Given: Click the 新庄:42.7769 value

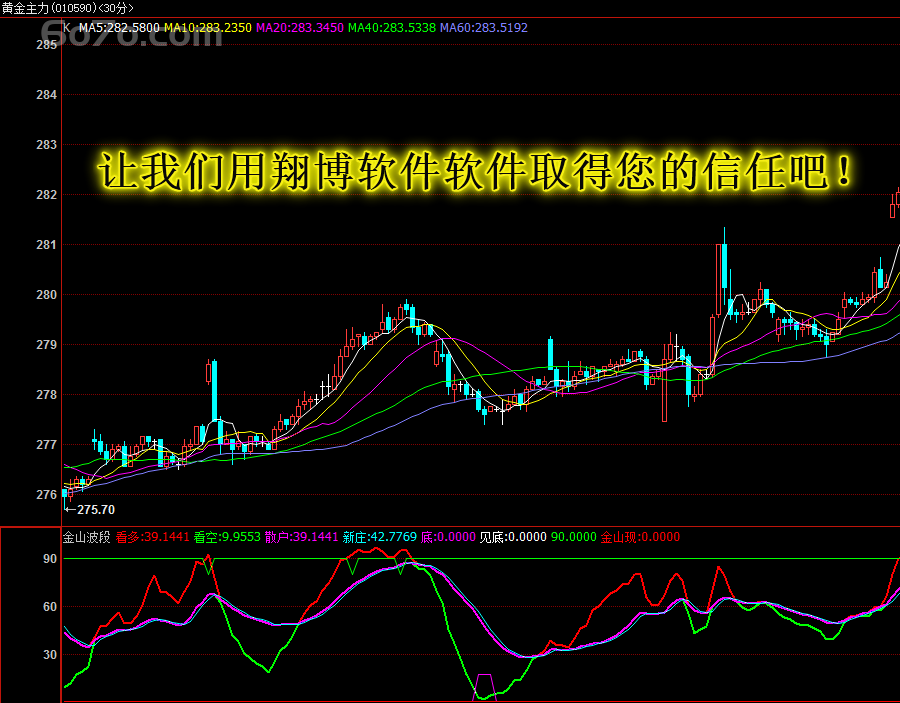Looking at the screenshot, I should 379,537.
